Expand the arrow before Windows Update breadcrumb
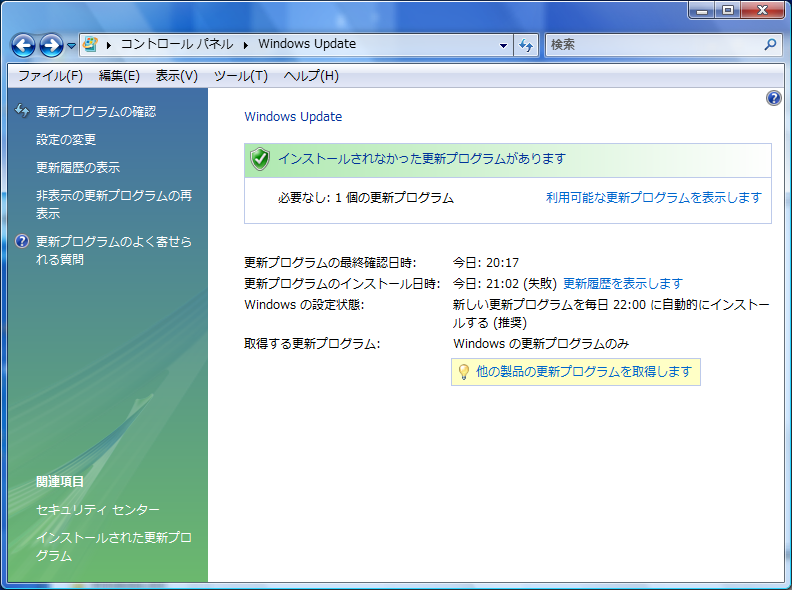Image resolution: width=792 pixels, height=590 pixels. click(x=246, y=45)
